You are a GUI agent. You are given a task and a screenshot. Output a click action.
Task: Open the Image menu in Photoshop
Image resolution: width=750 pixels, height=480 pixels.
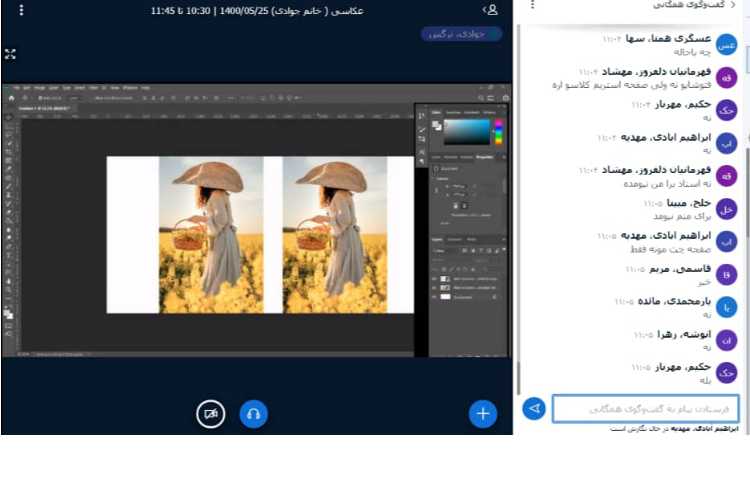(39, 88)
